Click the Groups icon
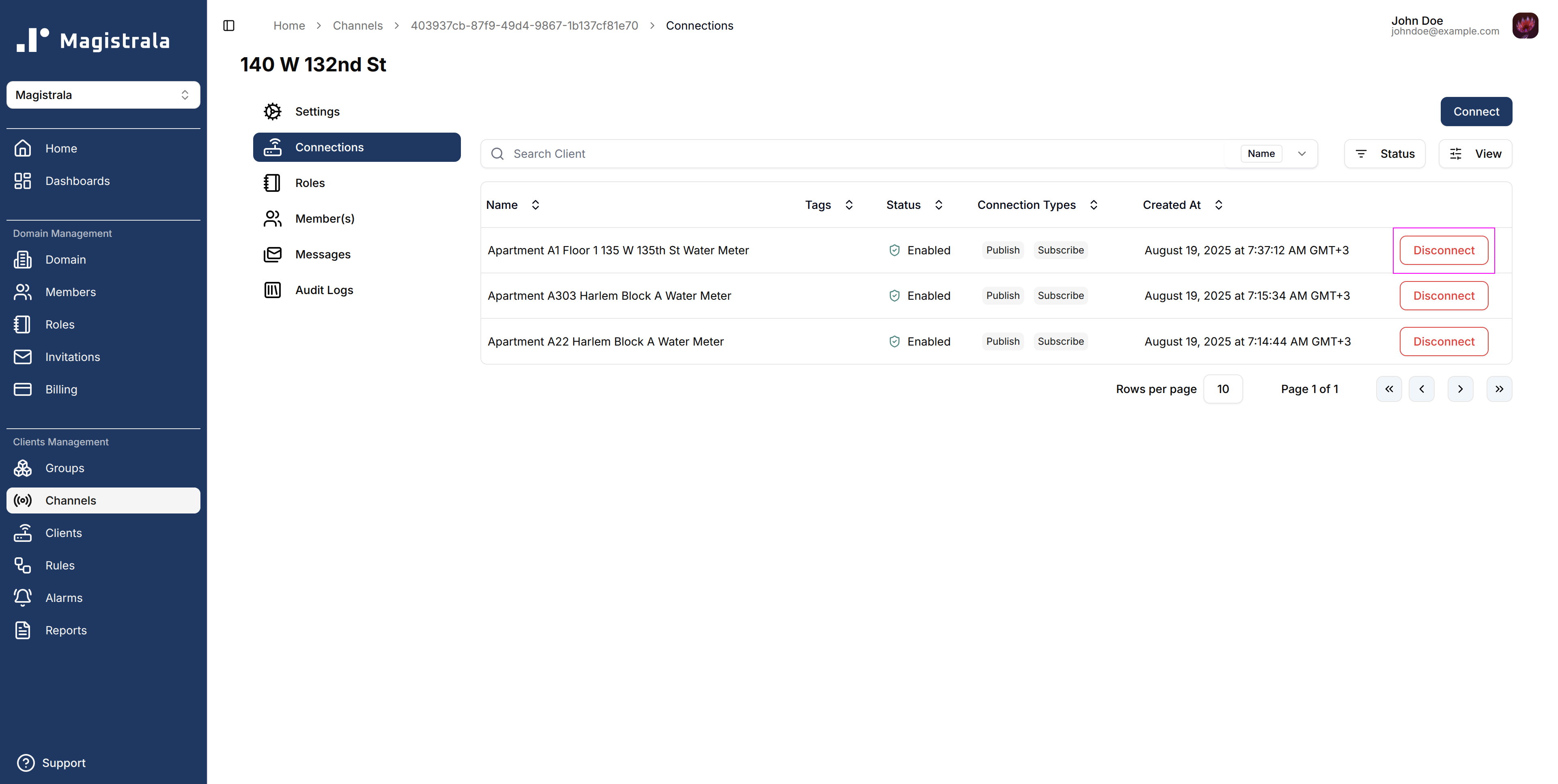Screen dimensions: 1558x784 coord(22,468)
